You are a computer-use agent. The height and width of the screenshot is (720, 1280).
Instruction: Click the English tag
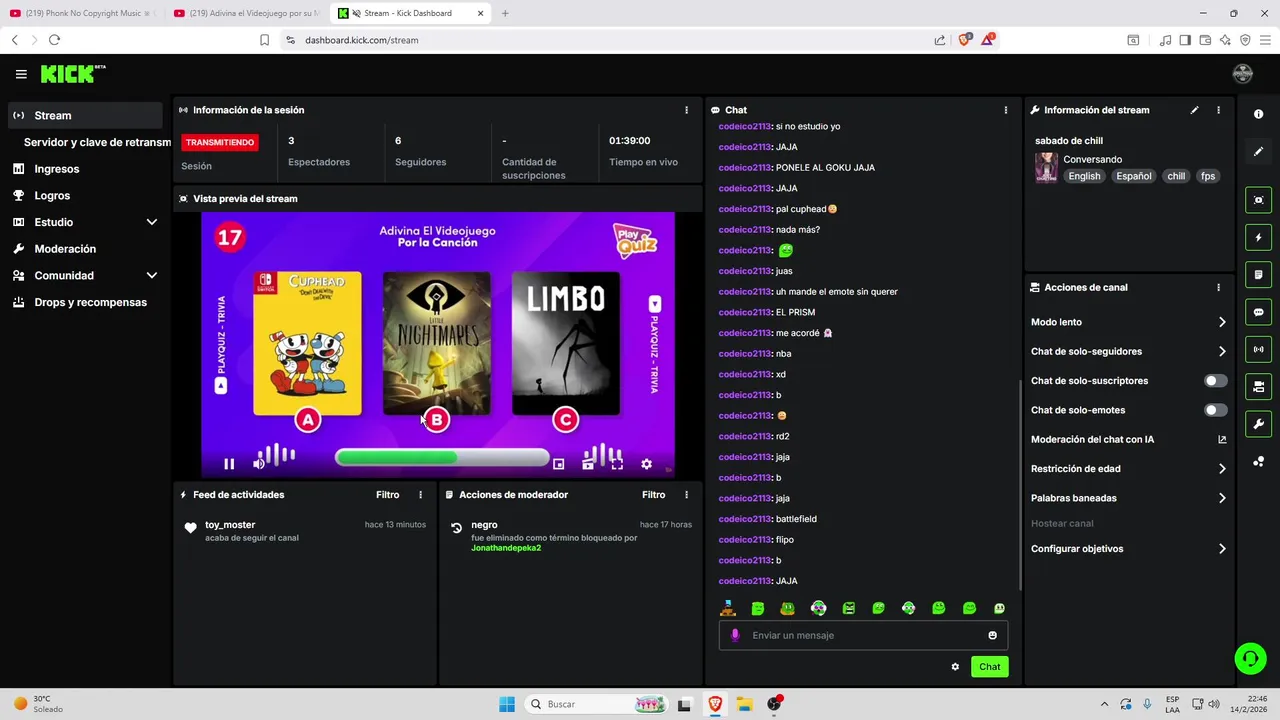point(1084,176)
